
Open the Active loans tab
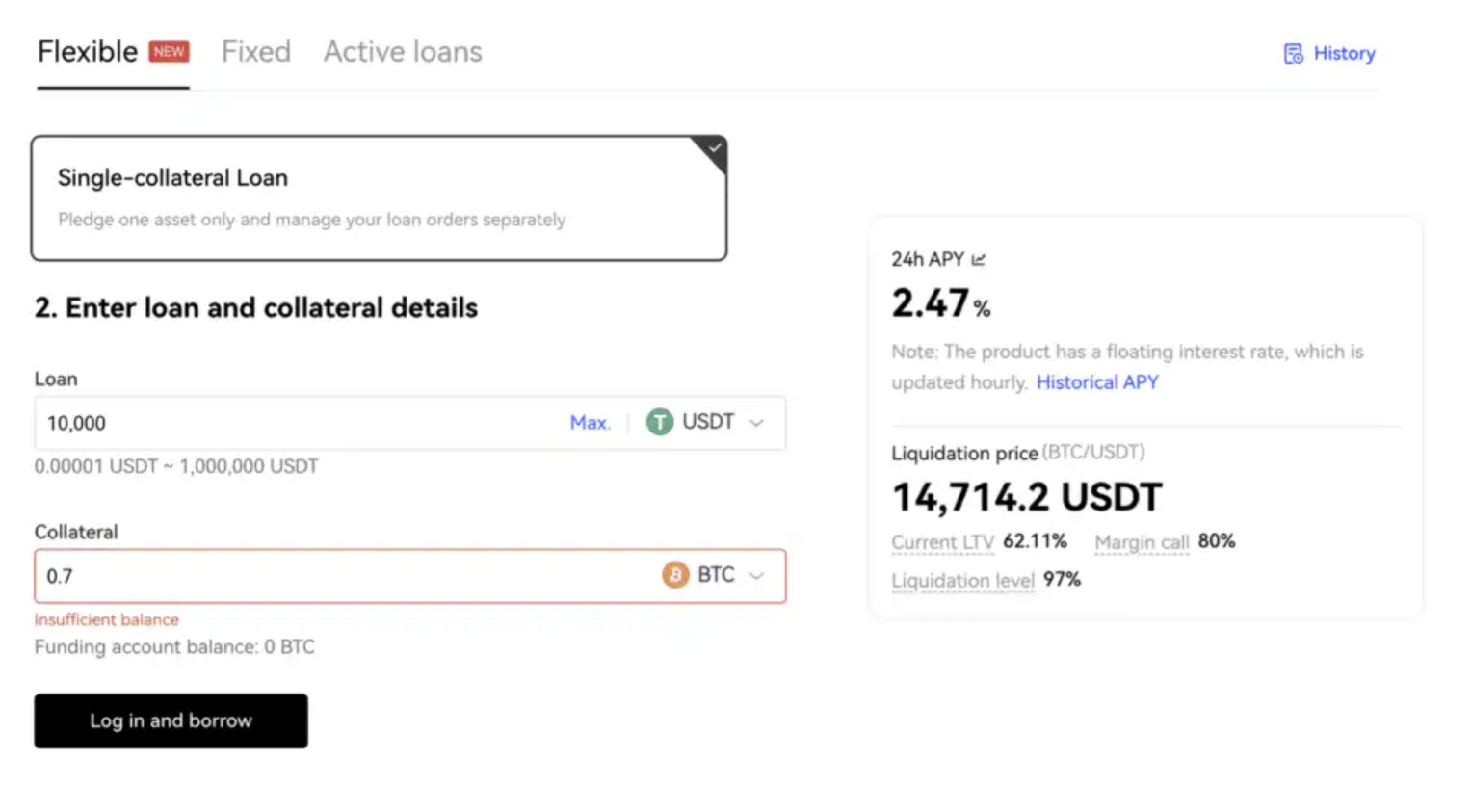(x=402, y=52)
